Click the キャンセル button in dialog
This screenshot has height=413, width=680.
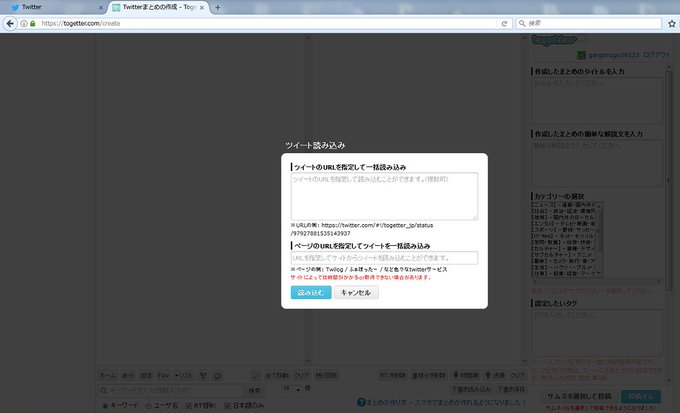[356, 292]
